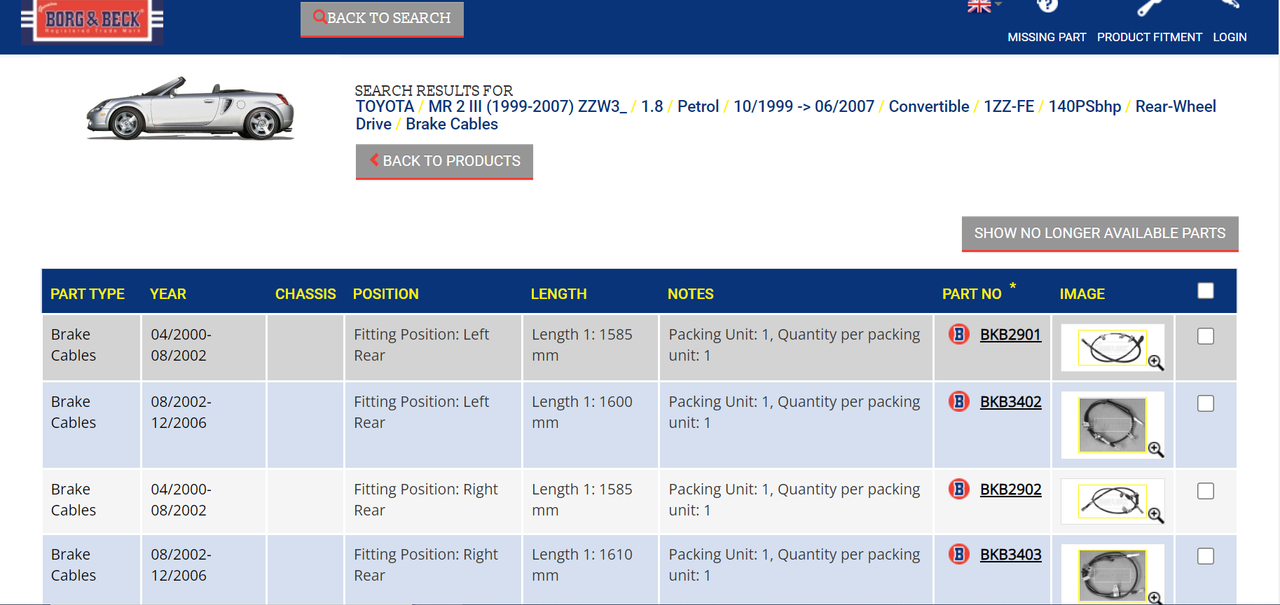Sort by YEAR column header
1280x605 pixels.
coord(168,294)
